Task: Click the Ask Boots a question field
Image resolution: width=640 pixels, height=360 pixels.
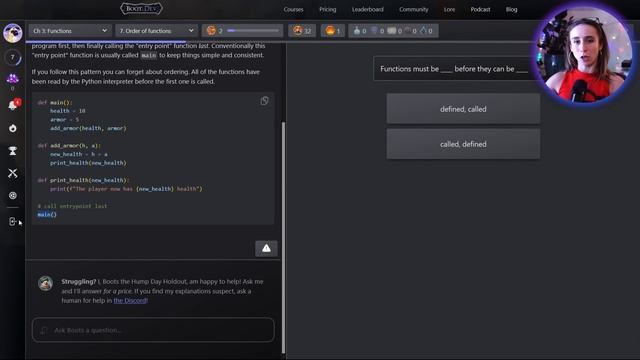Action: coord(153,330)
